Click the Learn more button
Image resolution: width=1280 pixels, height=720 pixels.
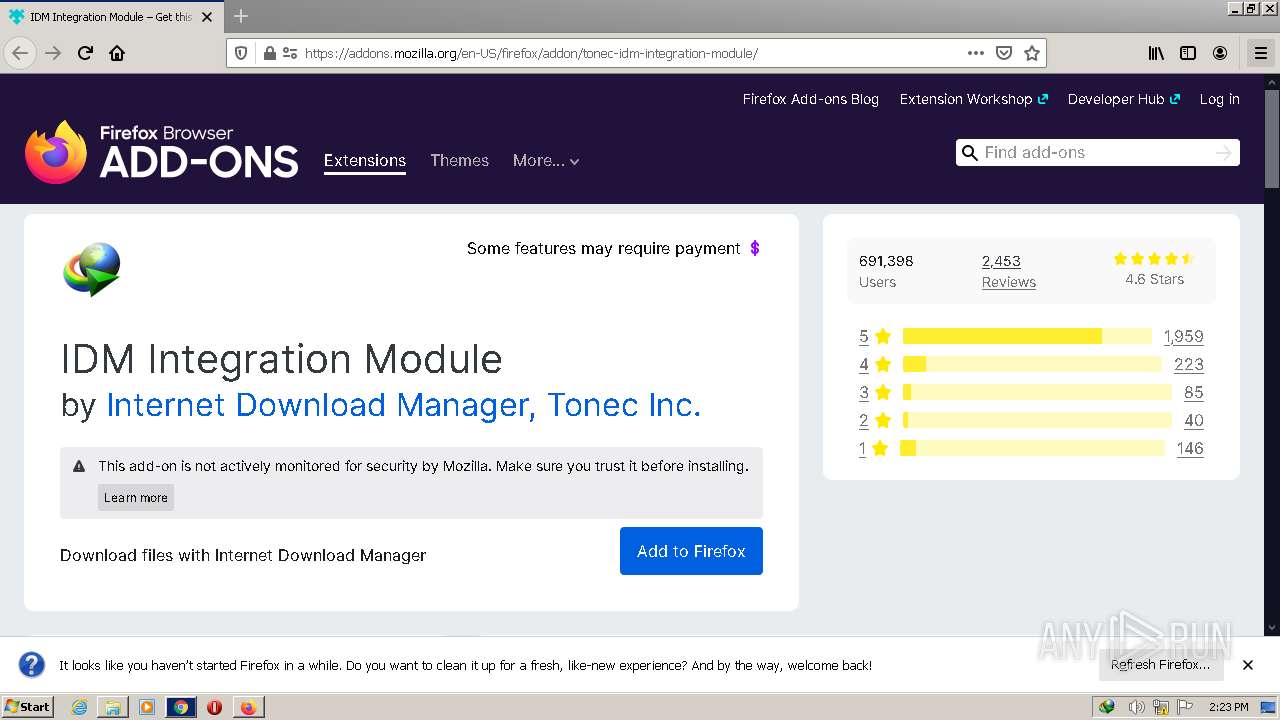tap(136, 497)
